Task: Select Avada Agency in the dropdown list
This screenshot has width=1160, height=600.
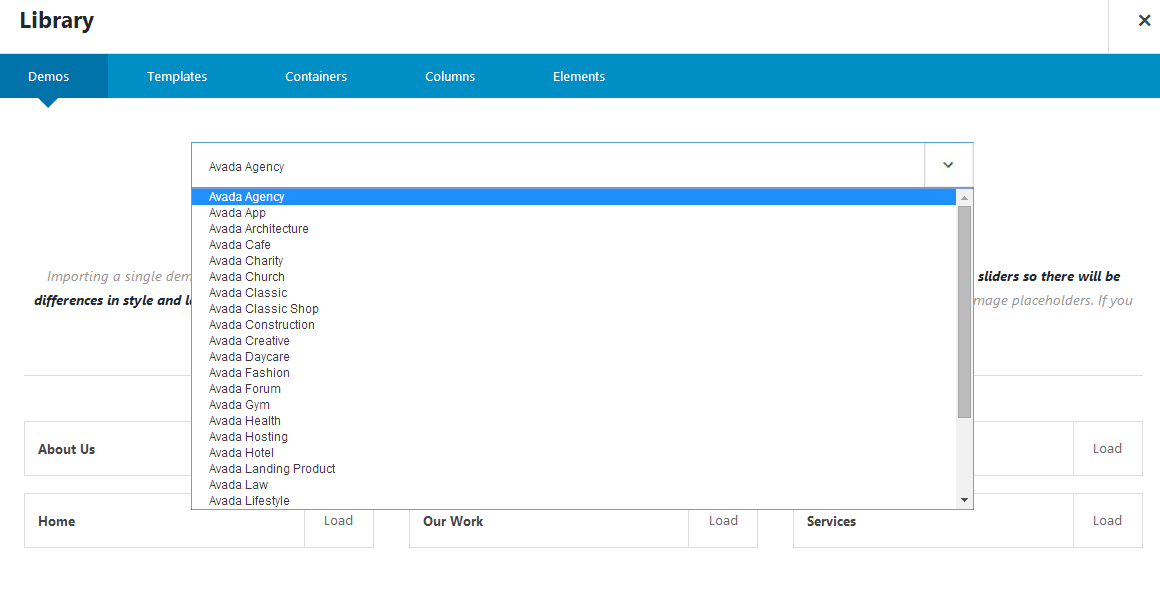Action: click(574, 197)
